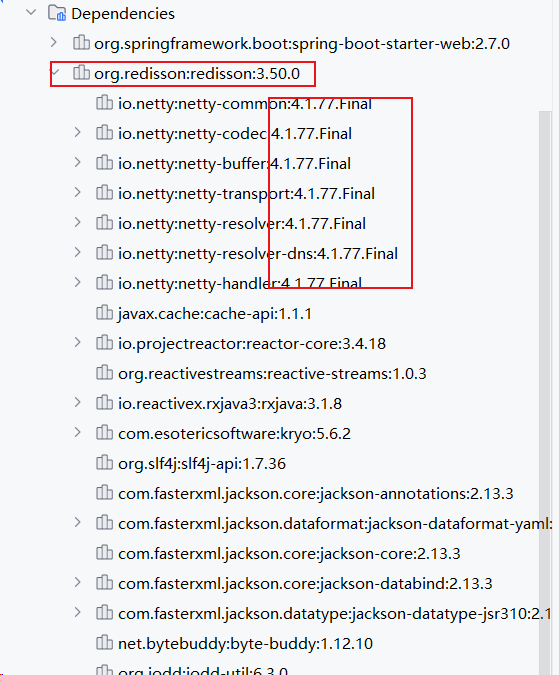Select net.bytebuddy:byte-buddy:1.12.10 row
Viewport: 559px width, 675px height.
point(246,644)
